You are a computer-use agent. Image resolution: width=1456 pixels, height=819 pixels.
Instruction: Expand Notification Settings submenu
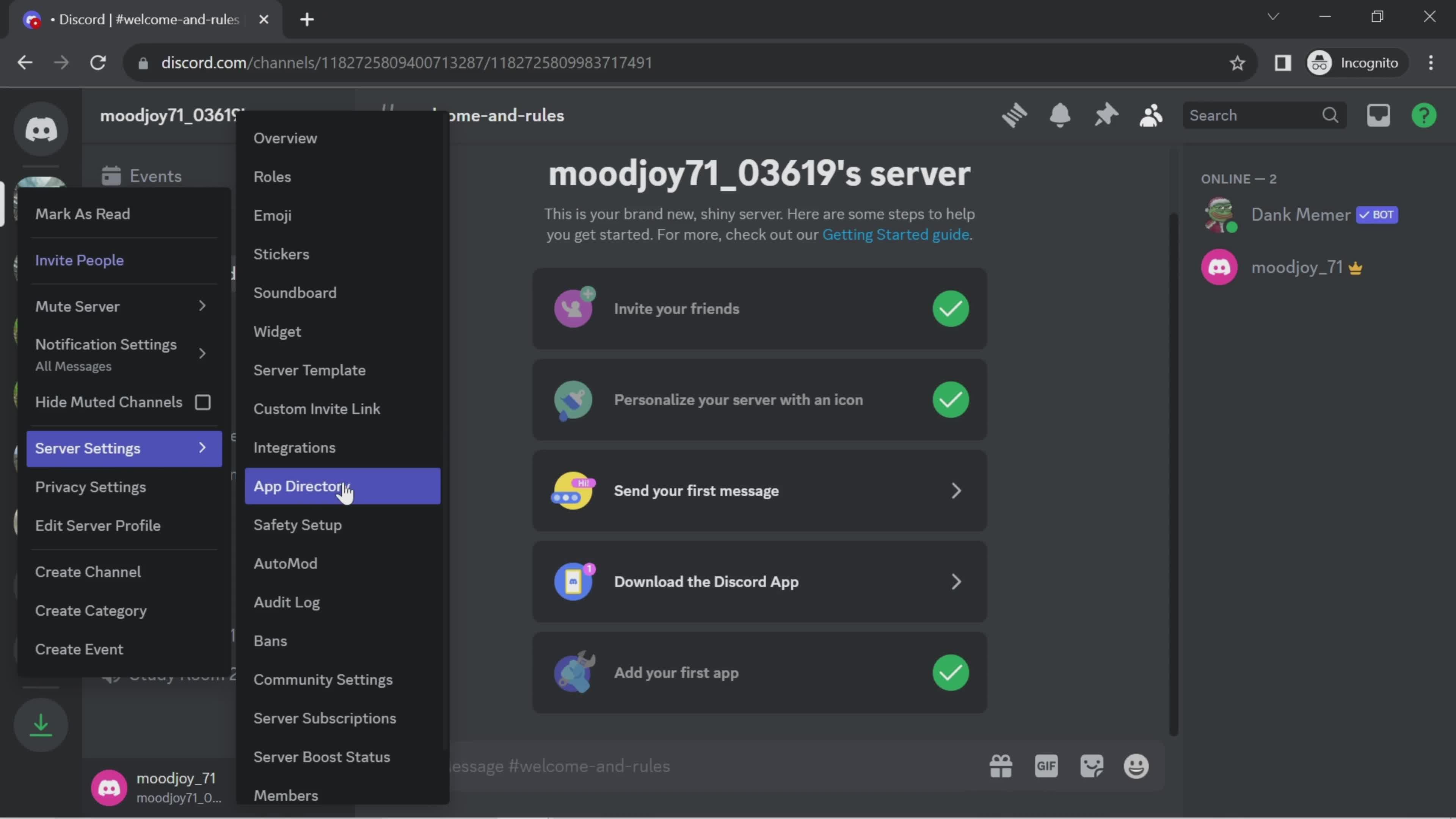124,354
